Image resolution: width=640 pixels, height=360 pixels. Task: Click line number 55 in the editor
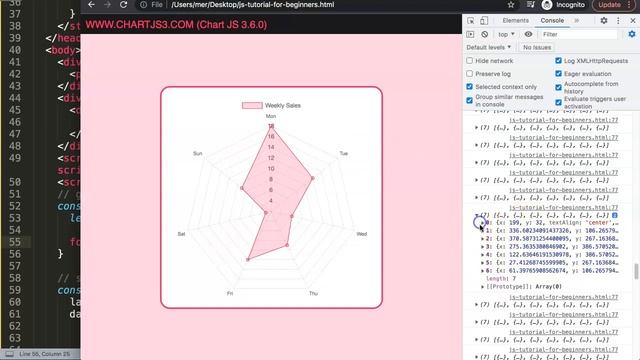(15, 242)
